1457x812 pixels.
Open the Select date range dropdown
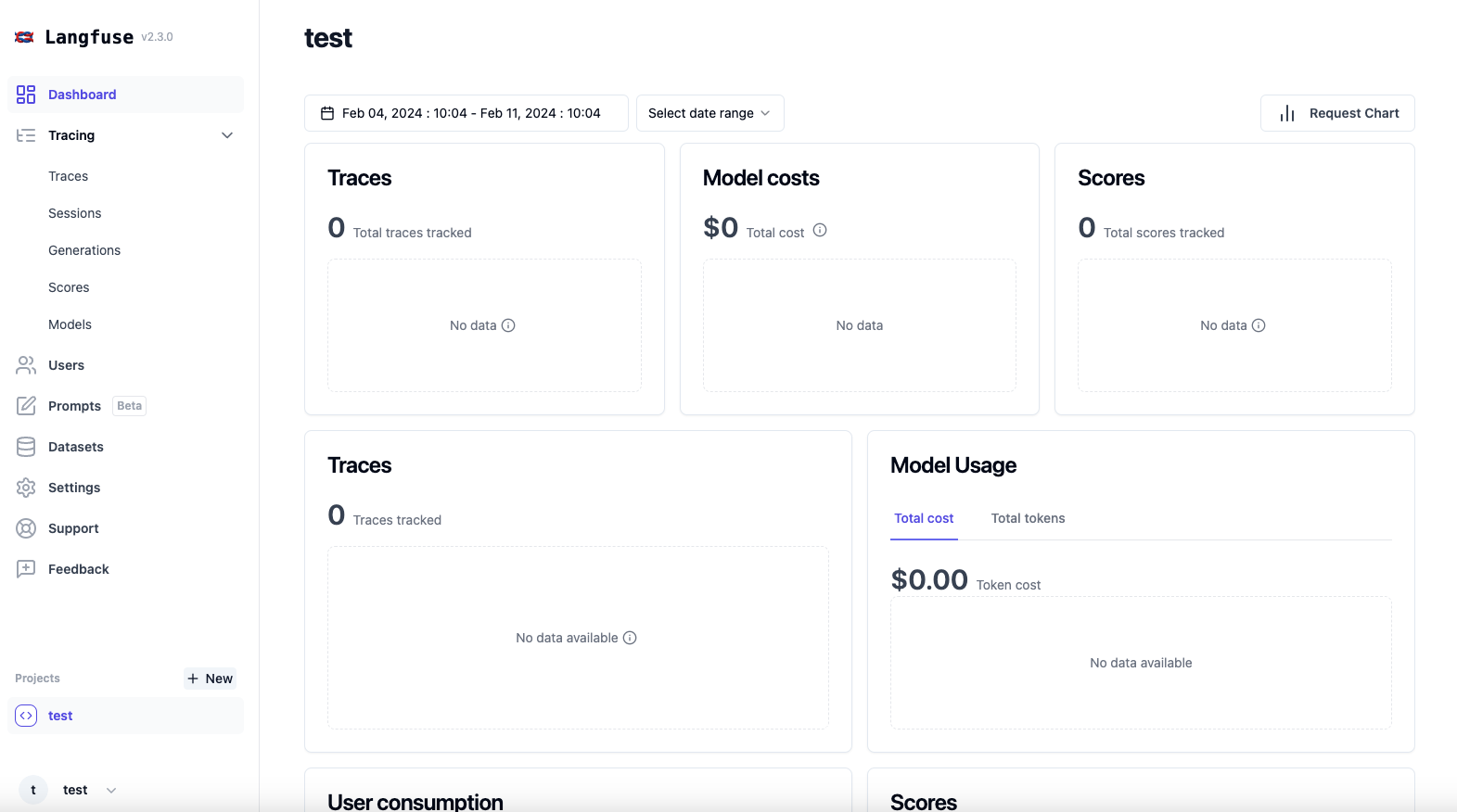click(710, 113)
